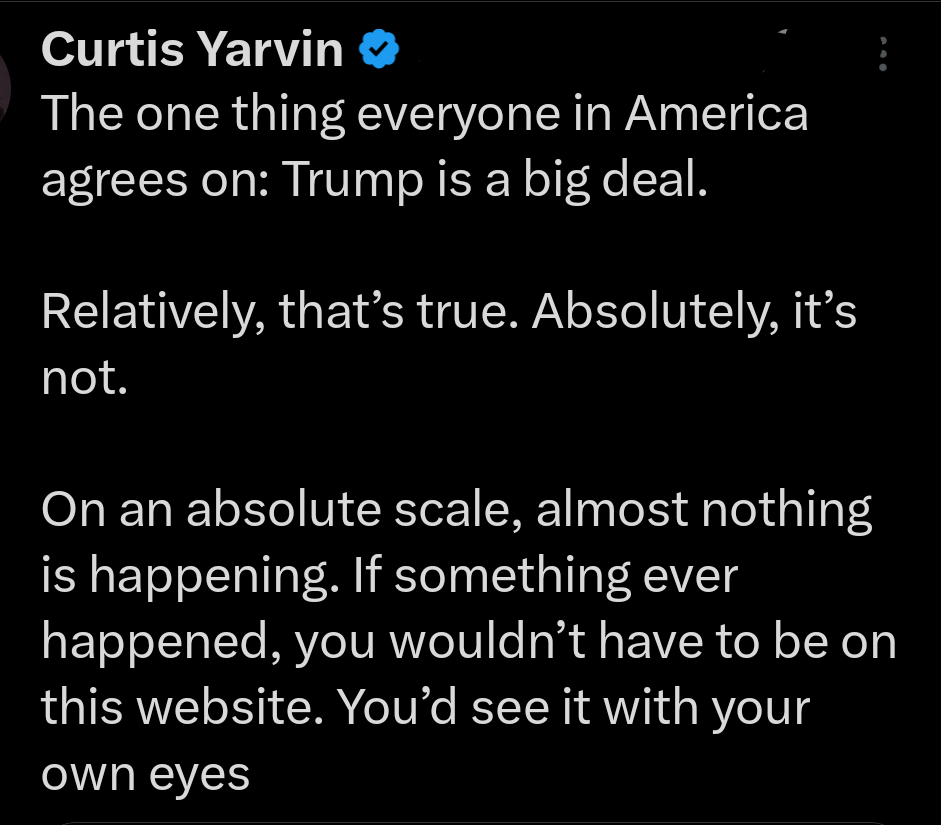Click the line starting "happened, you wouldn't"
941x825 pixels.
[x=468, y=642]
